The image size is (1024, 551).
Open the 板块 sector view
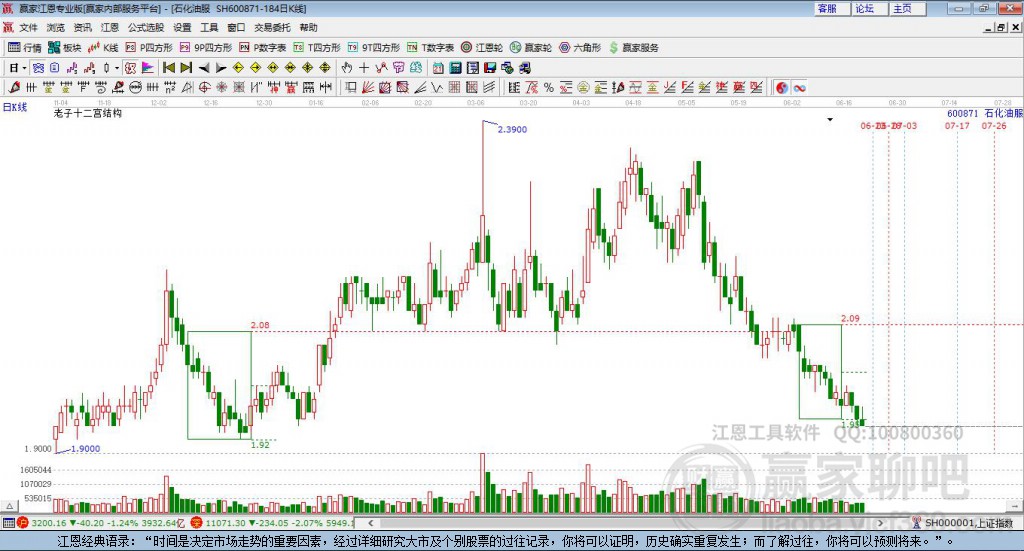click(x=65, y=48)
